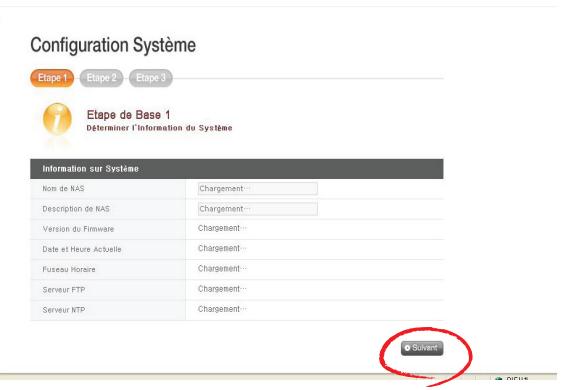Click the Nom de NAS input field

(258, 189)
